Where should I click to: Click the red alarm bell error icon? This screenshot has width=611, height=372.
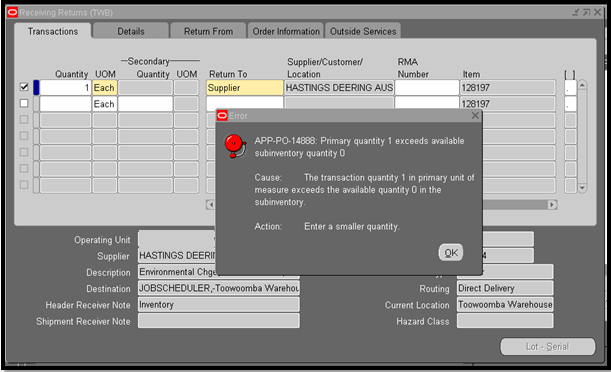235,146
